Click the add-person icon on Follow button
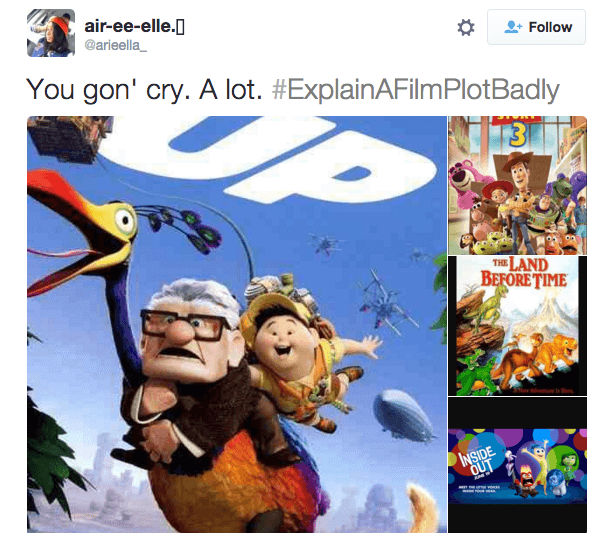 pyautogui.click(x=513, y=27)
